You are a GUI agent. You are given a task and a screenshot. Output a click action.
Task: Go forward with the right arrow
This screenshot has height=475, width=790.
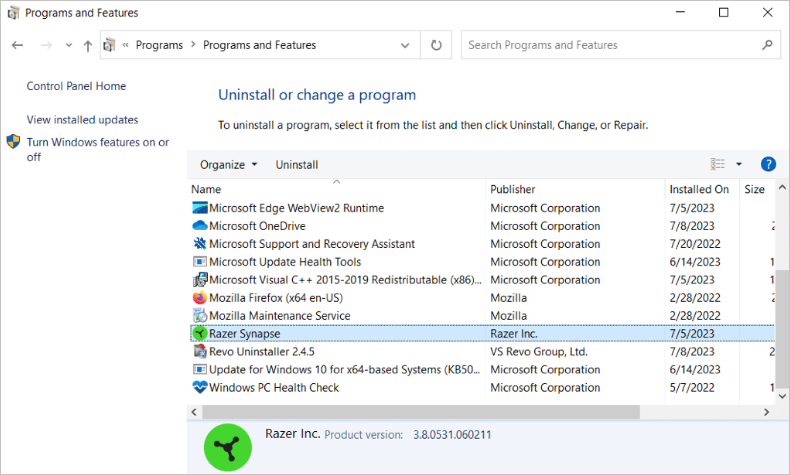(46, 45)
